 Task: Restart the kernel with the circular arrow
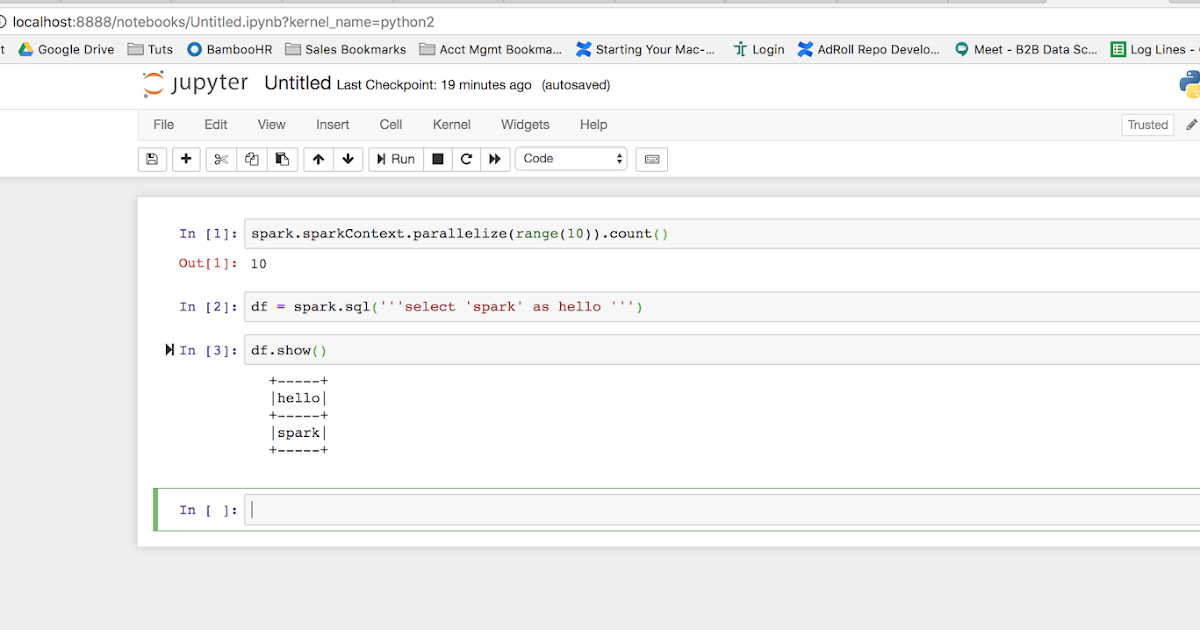[x=466, y=159]
